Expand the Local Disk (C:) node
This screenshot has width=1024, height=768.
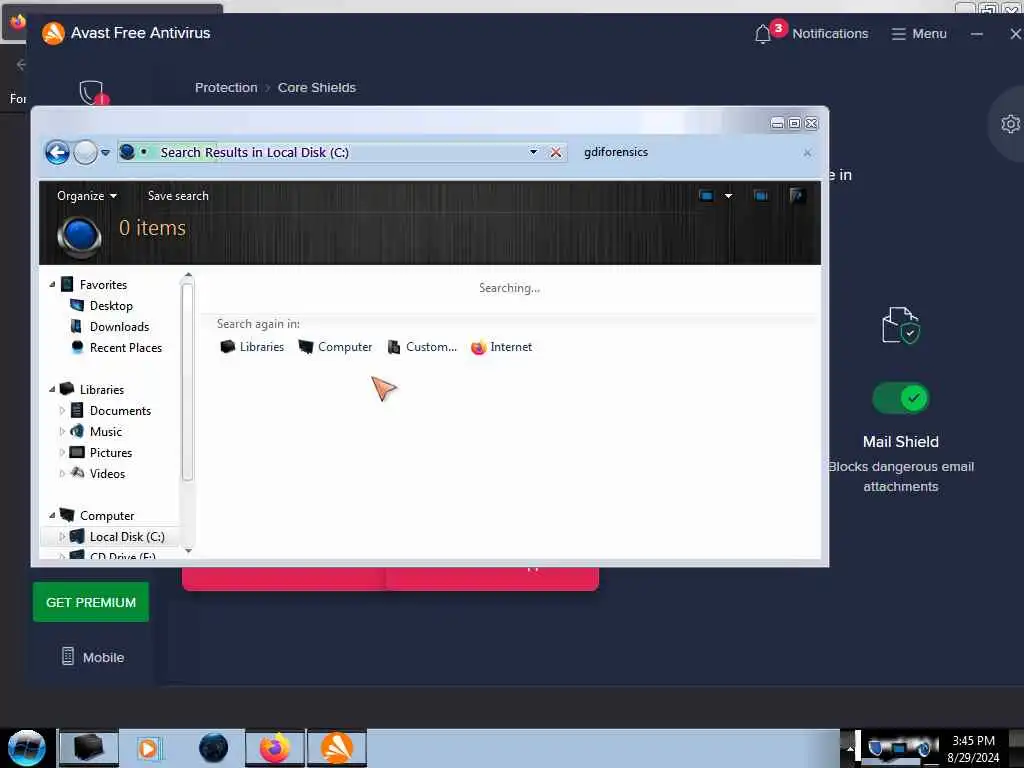click(62, 536)
